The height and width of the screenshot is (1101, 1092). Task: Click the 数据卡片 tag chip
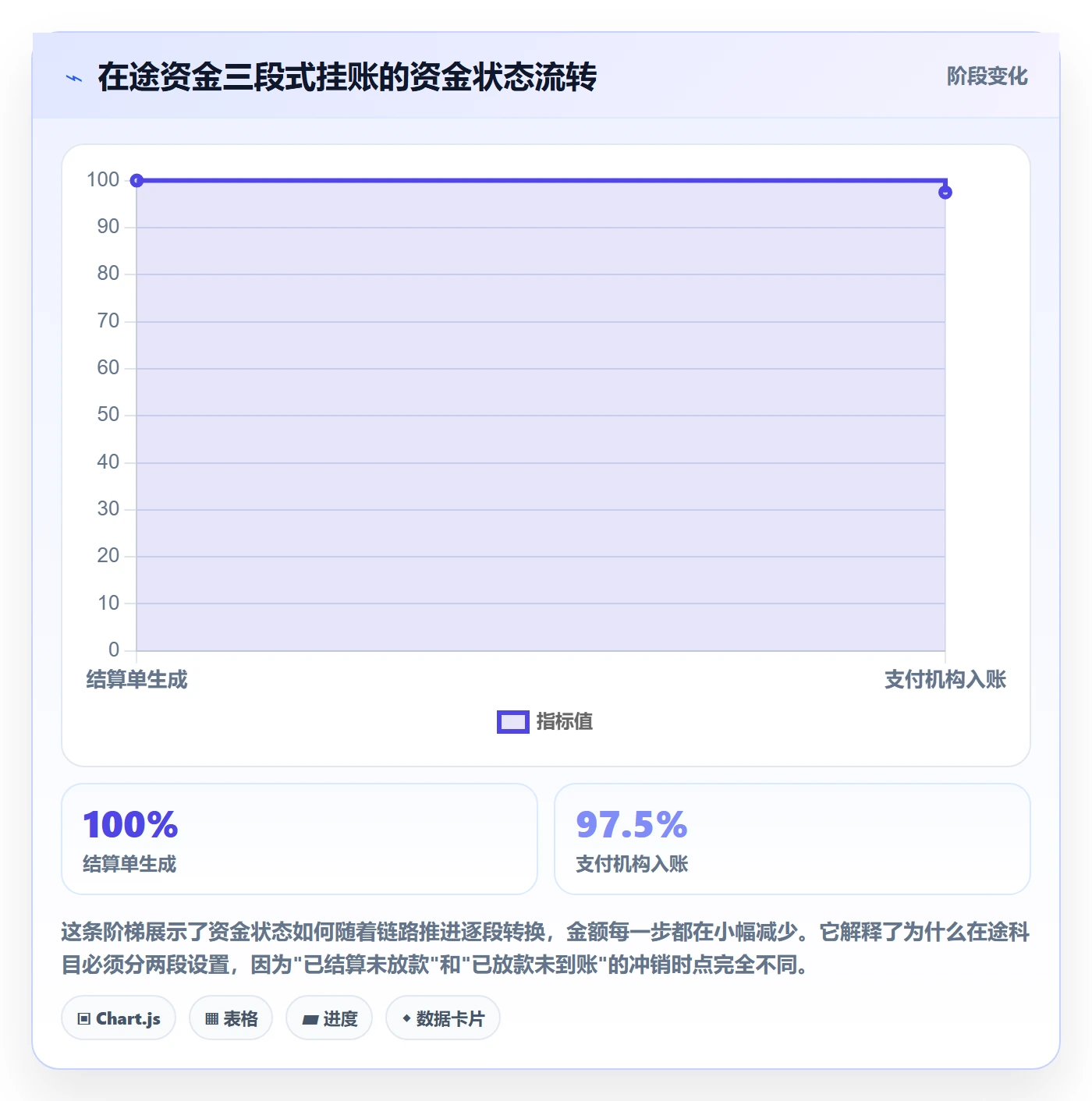(x=443, y=1018)
